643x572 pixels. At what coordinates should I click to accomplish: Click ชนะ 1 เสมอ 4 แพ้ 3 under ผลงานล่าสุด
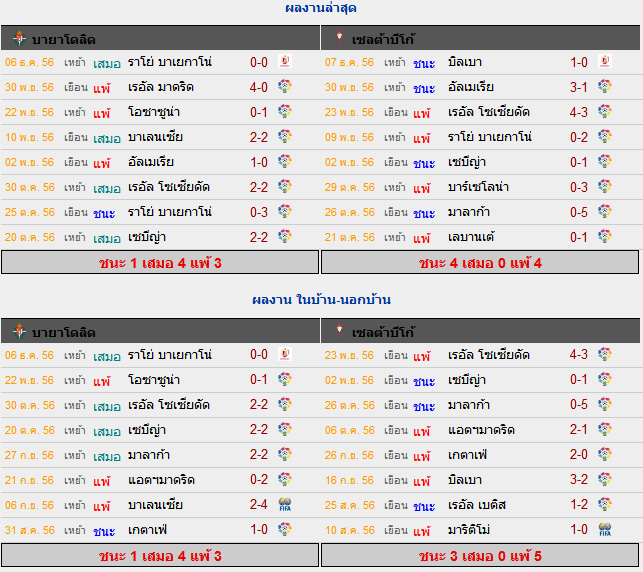[x=160, y=262]
